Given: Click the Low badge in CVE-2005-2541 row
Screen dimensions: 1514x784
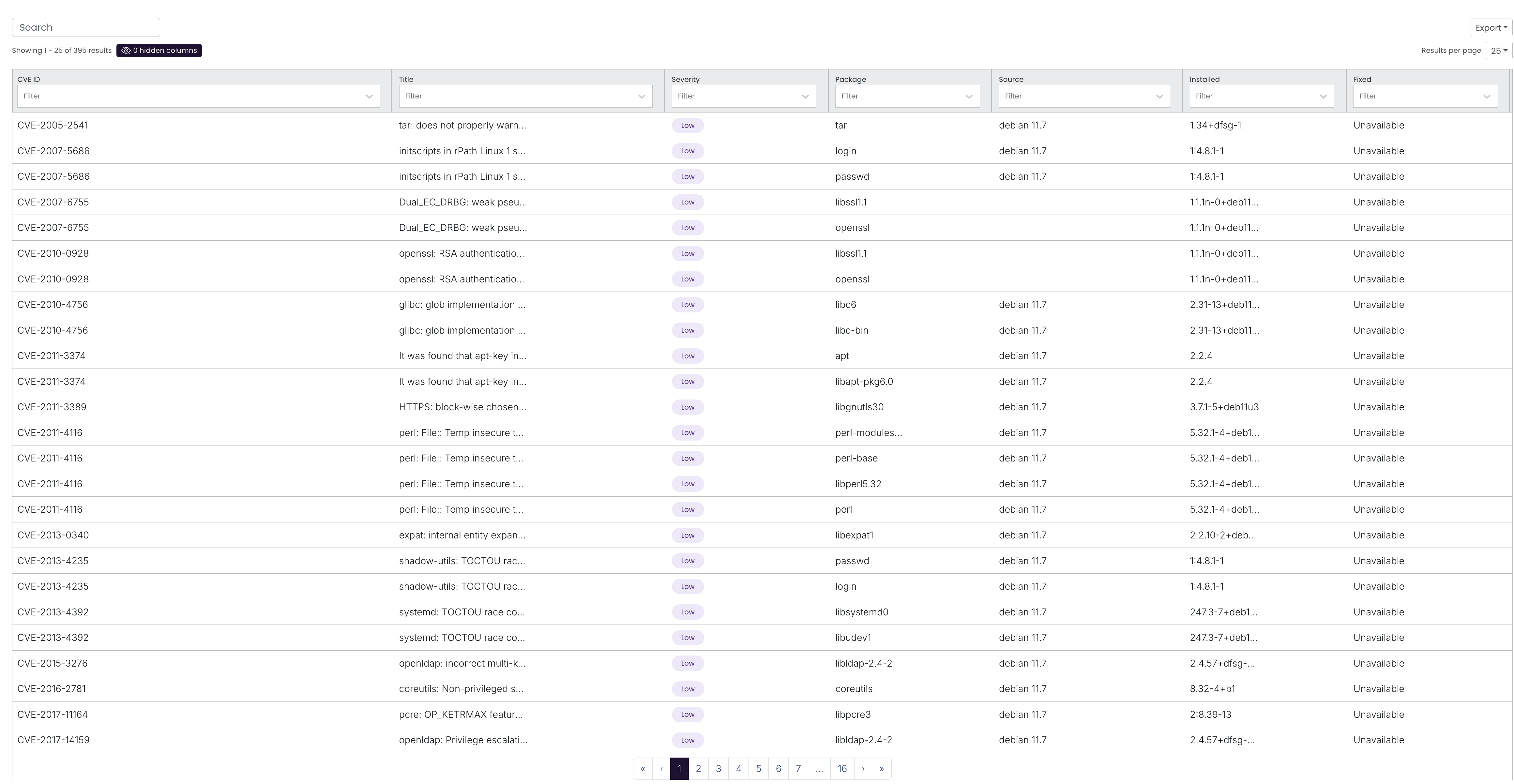Looking at the screenshot, I should pyautogui.click(x=688, y=125).
